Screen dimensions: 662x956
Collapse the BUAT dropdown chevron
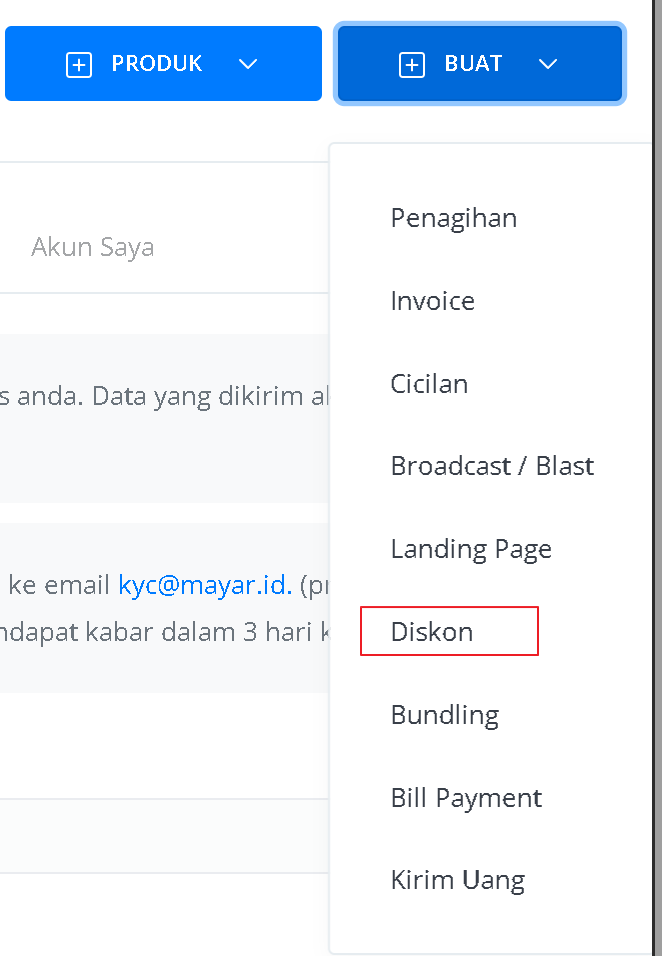[x=548, y=64]
